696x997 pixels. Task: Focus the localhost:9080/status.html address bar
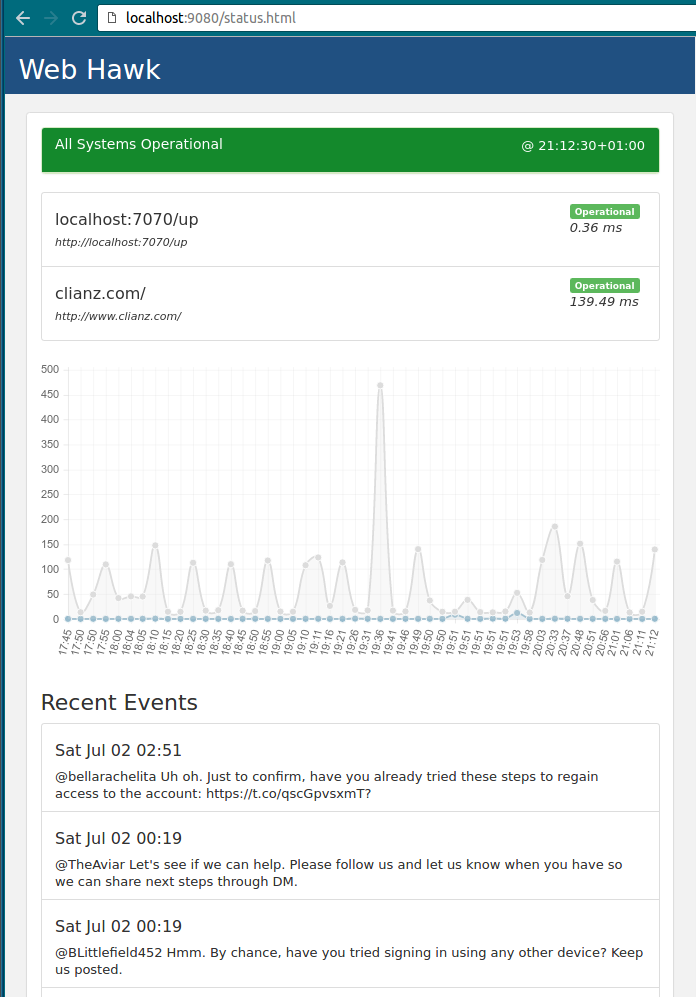pyautogui.click(x=397, y=18)
